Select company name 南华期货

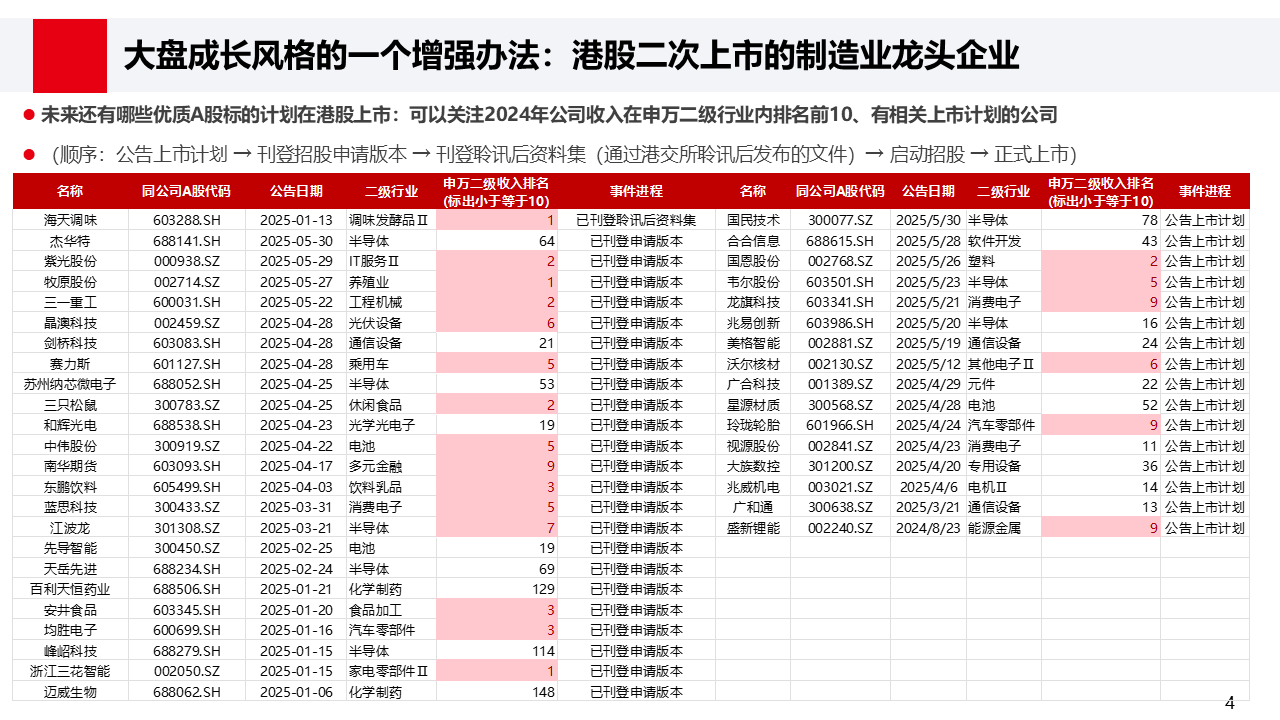tap(71, 466)
